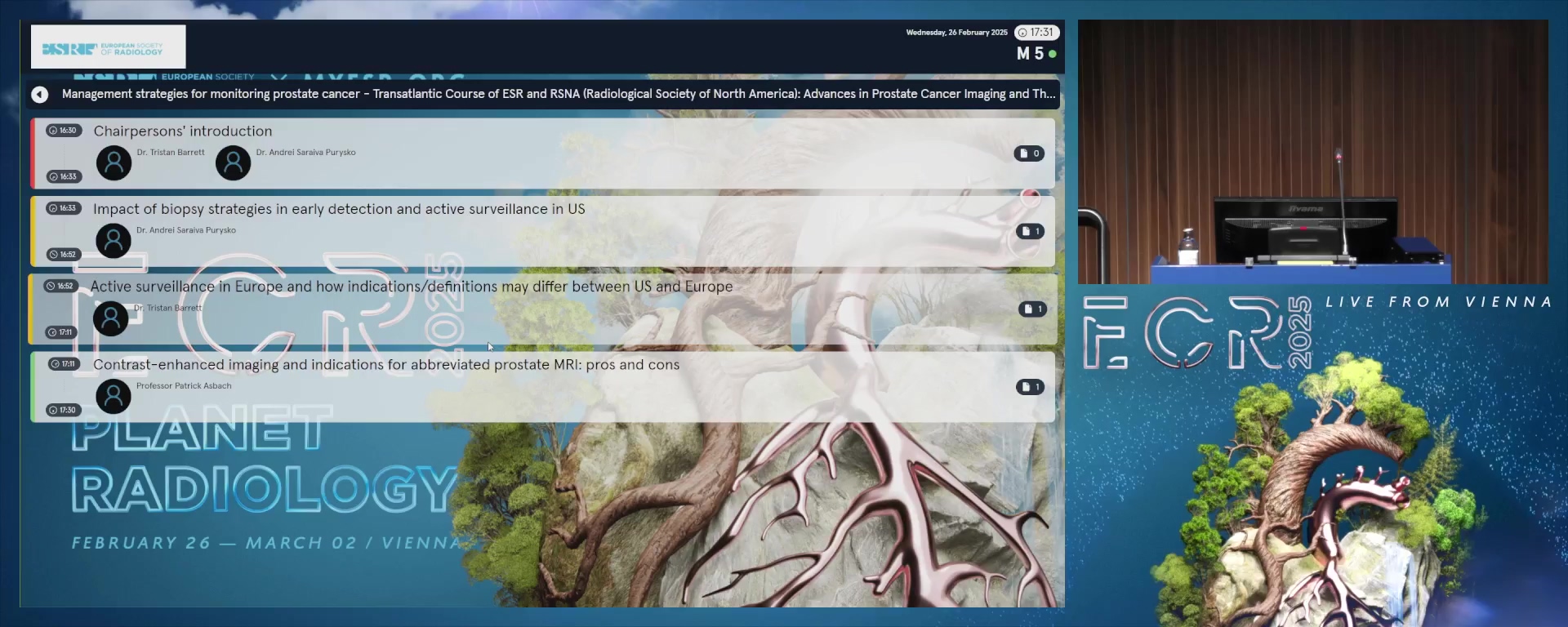This screenshot has width=1568, height=627.
Task: Go back using the round arrow icon
Action: (x=39, y=95)
